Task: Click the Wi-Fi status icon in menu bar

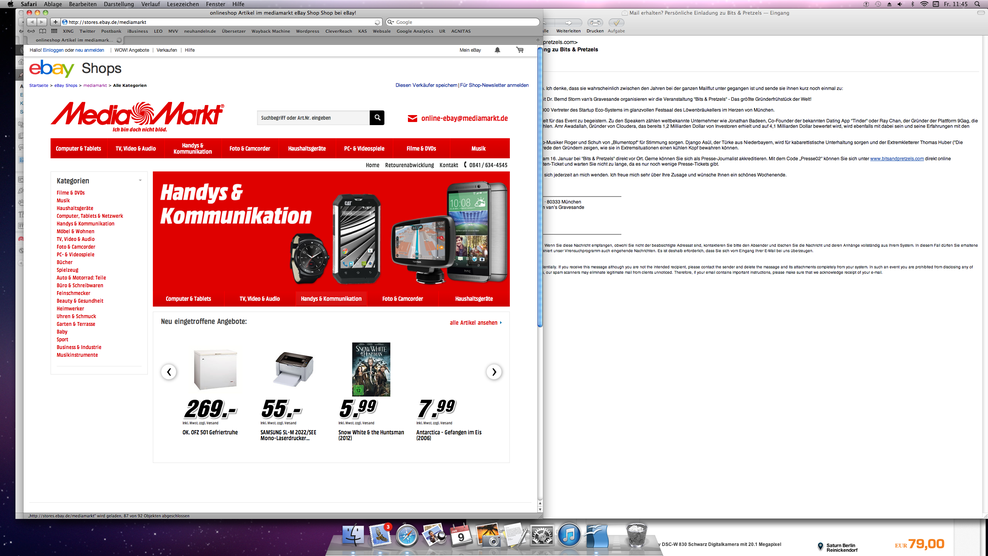Action: 924,4
